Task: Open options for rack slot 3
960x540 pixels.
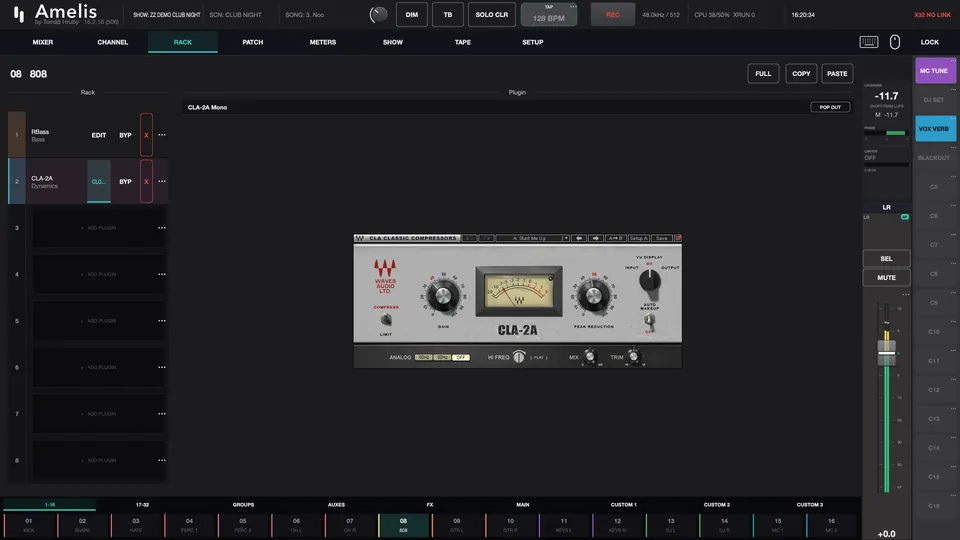Action: [x=162, y=228]
